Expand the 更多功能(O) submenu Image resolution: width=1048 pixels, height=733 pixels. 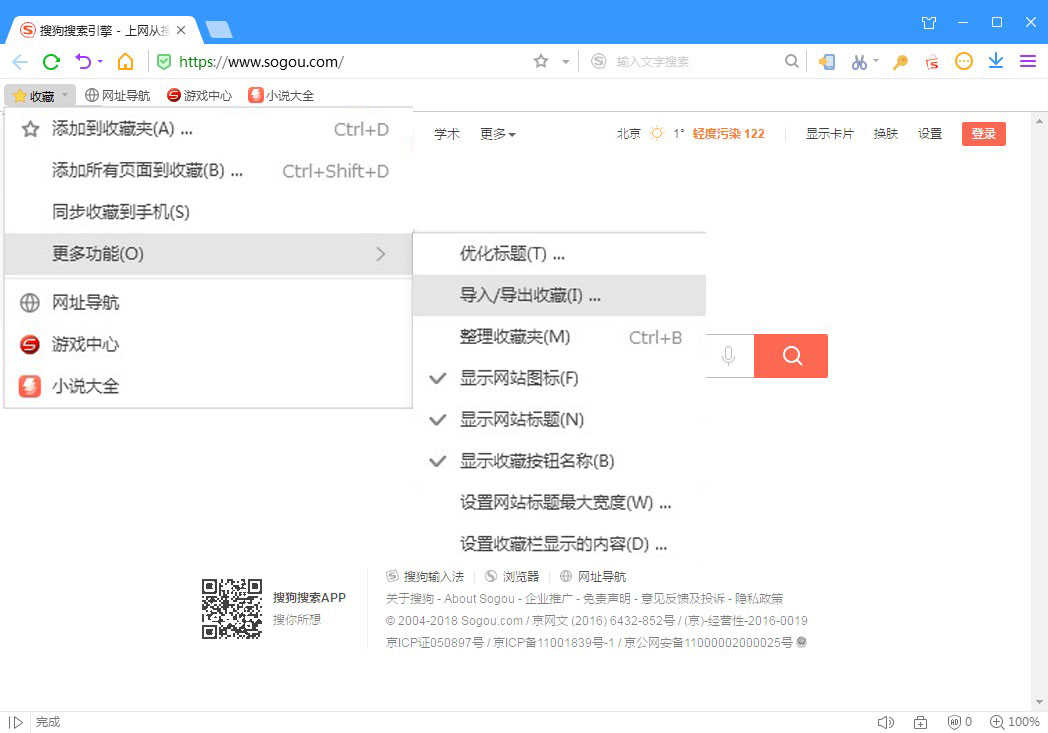tap(208, 254)
